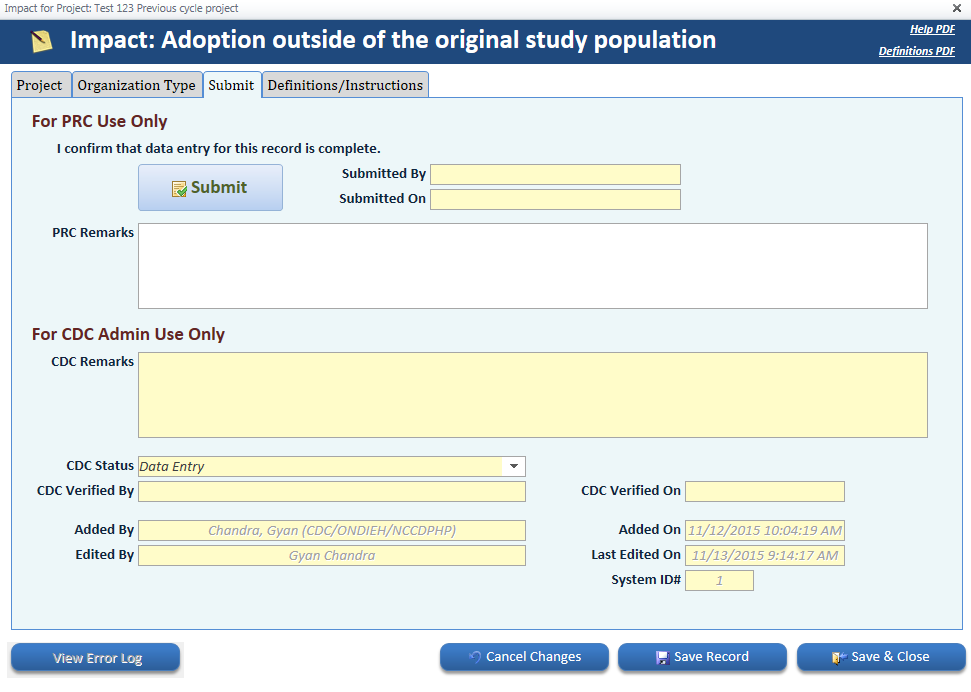Viewport: 971px width, 692px height.
Task: Click Cancel Changes button
Action: [524, 657]
